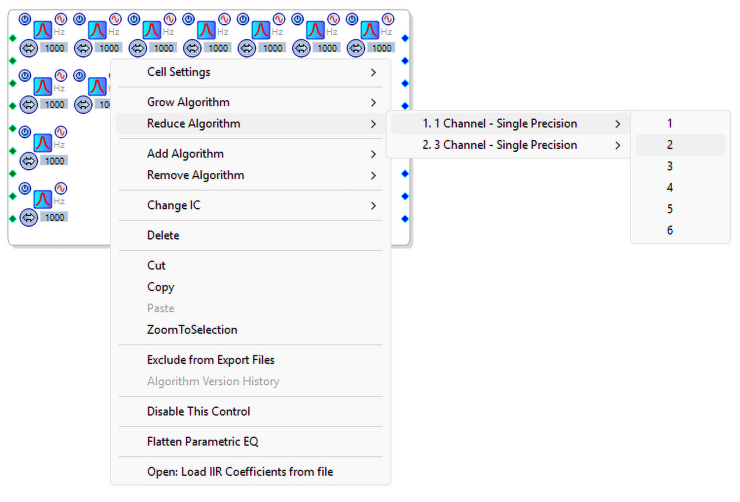Toggle the power button of the bottom-row band
This screenshot has height=502, width=740.
[26, 188]
